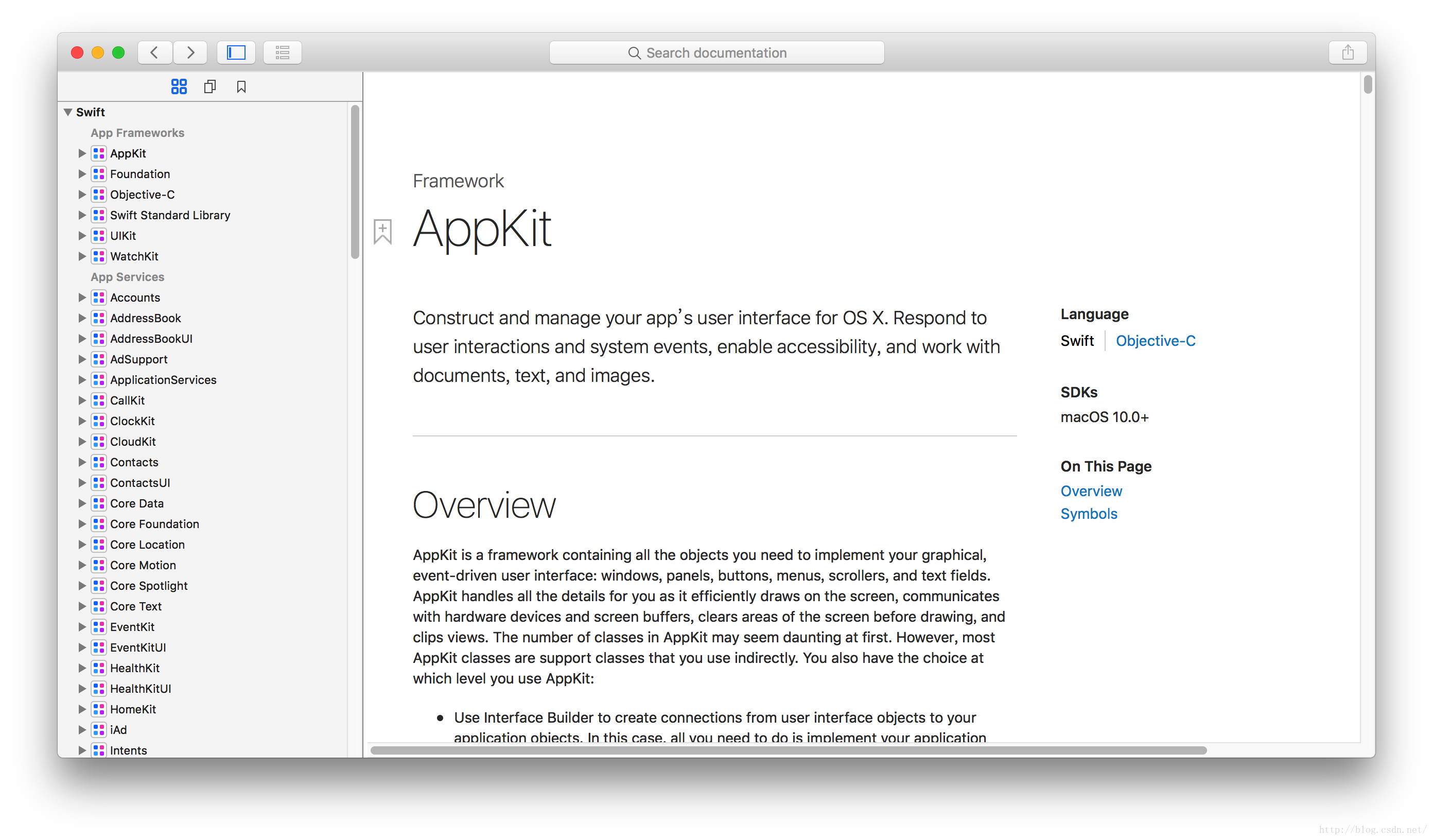Screen dimensions: 1433x840
Task: Click the Search documentation field
Action: tap(716, 52)
